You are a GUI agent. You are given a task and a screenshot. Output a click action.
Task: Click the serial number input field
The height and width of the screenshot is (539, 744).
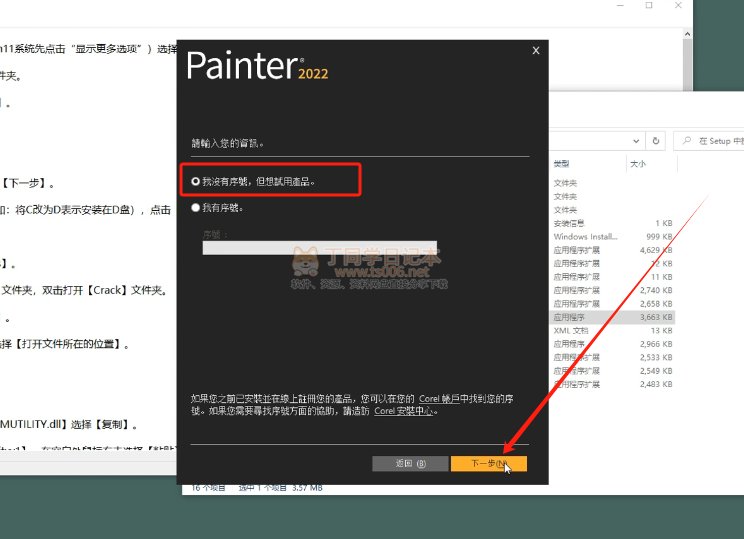click(319, 248)
